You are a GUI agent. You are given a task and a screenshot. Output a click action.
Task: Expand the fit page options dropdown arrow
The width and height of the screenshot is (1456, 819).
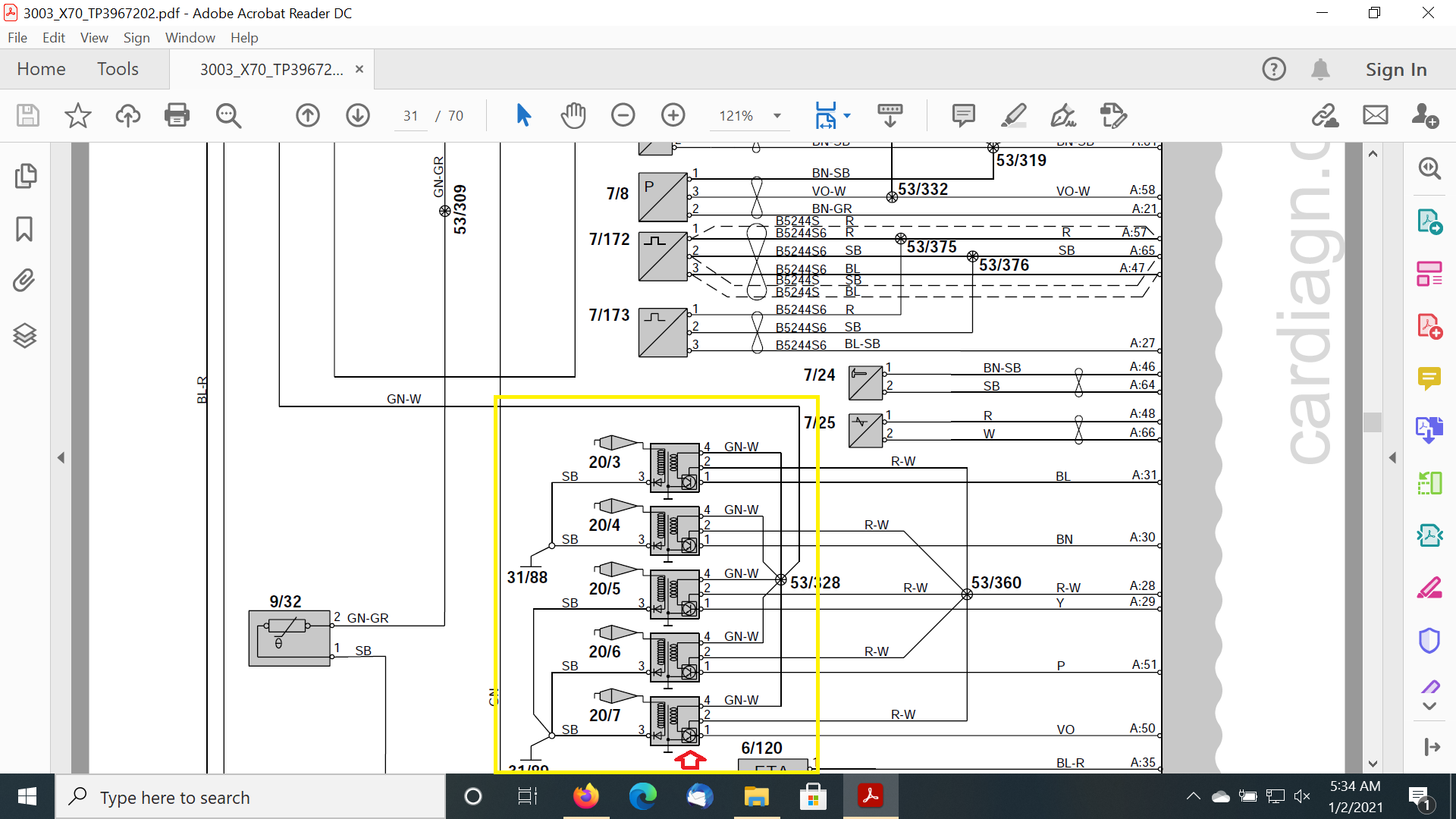point(847,116)
